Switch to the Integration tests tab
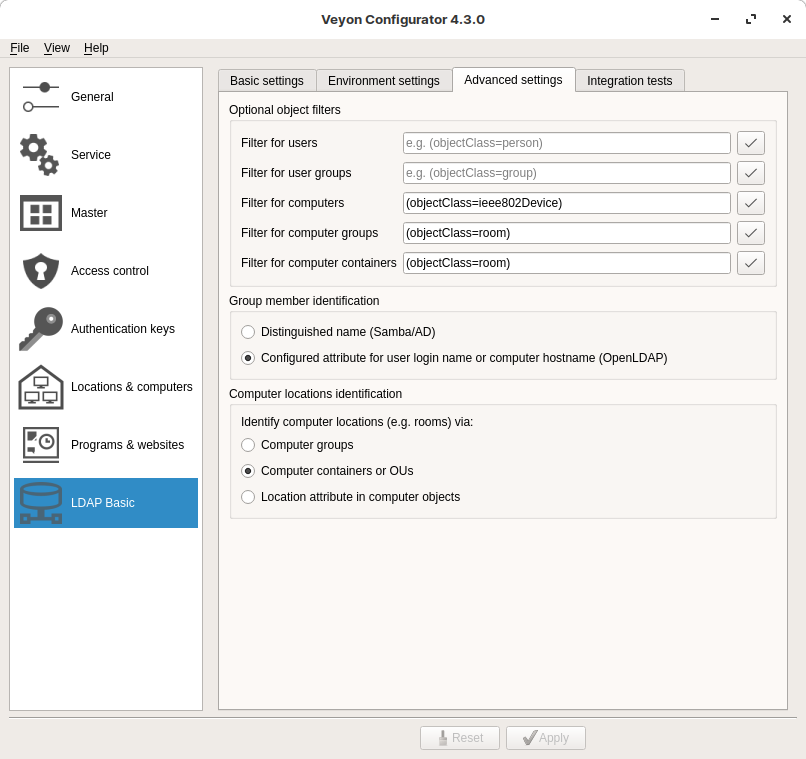The image size is (806, 759). (630, 81)
